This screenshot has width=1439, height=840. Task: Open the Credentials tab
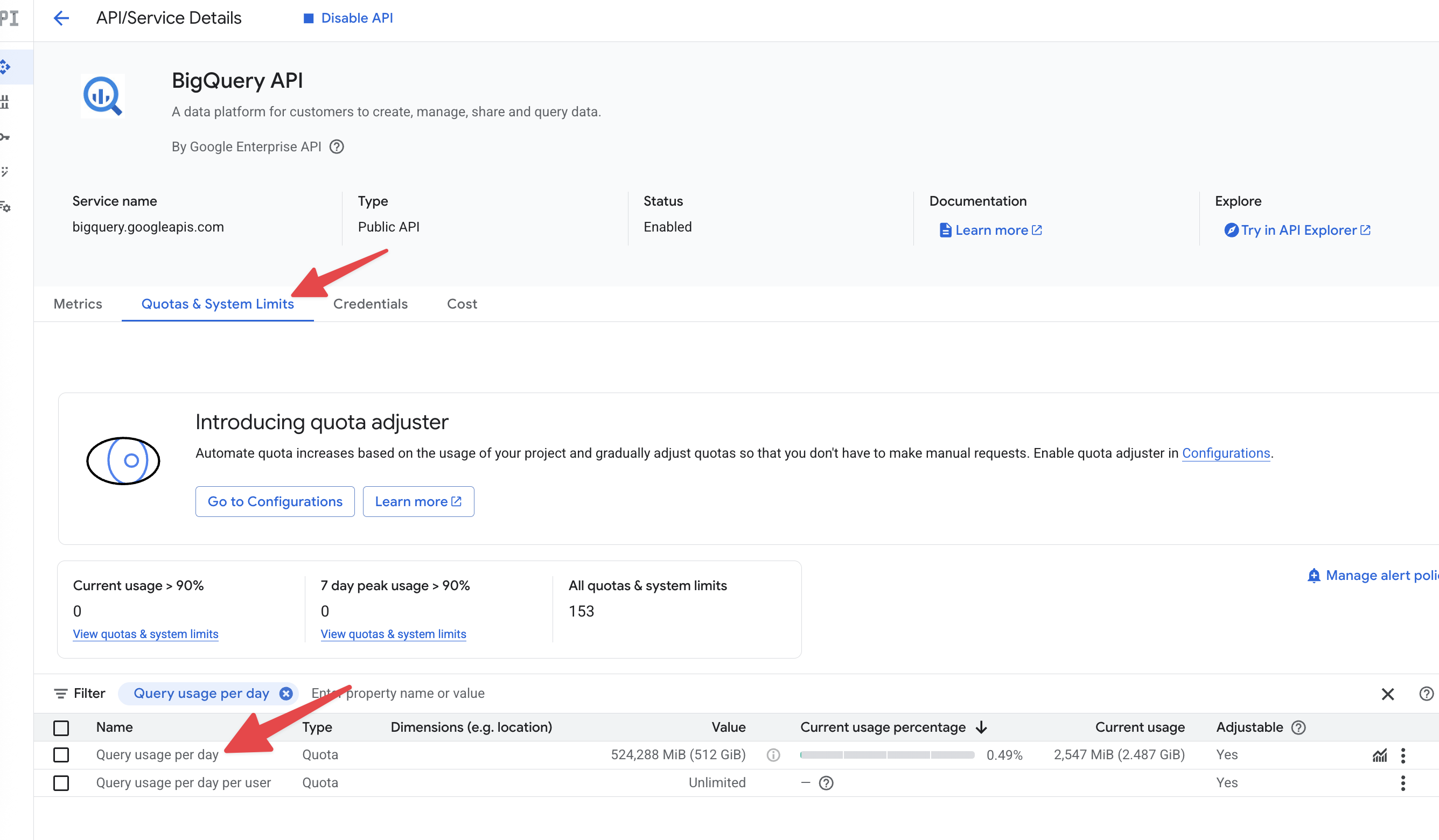coord(370,304)
